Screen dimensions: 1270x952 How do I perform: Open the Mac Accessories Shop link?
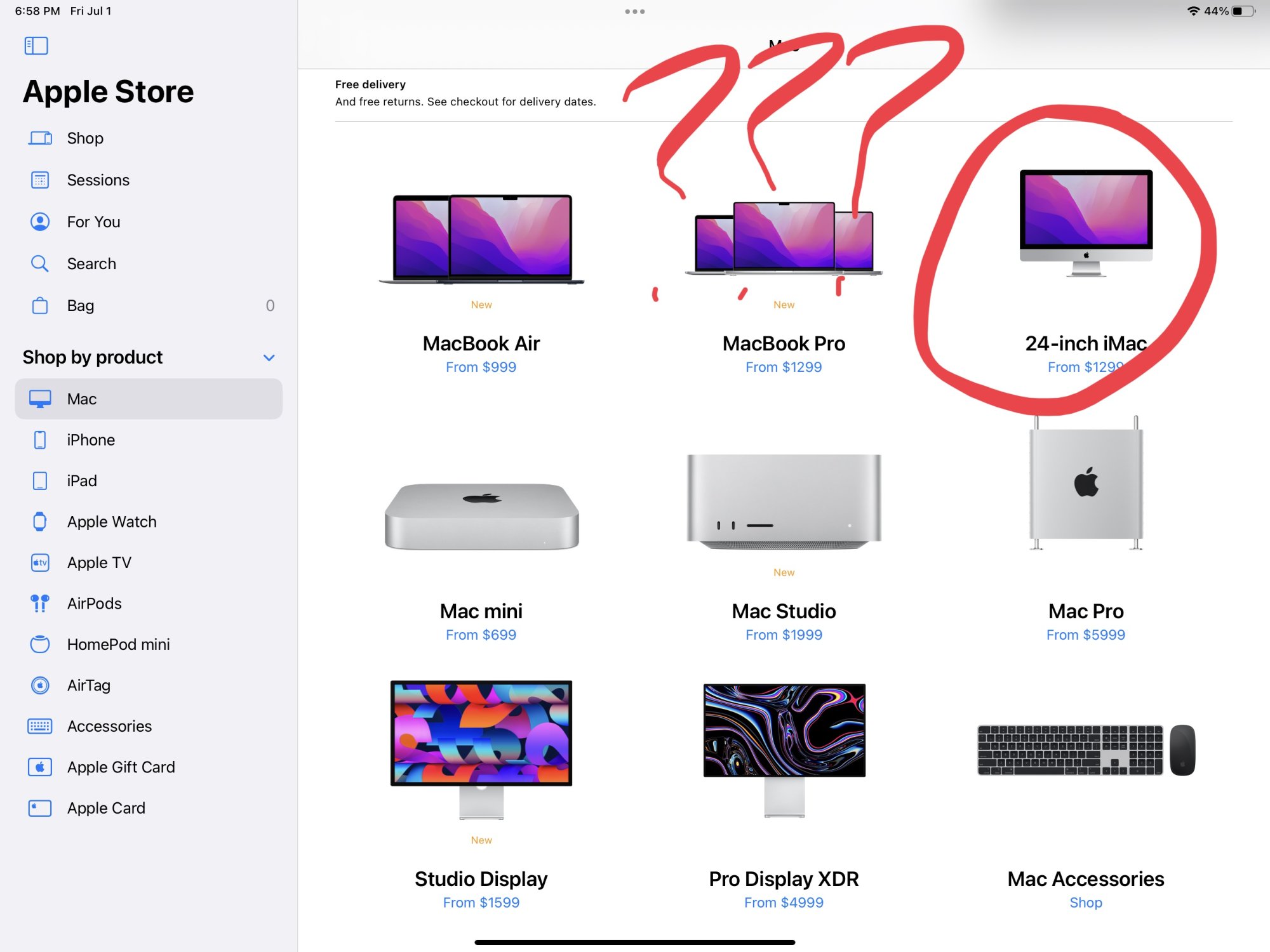click(1086, 903)
